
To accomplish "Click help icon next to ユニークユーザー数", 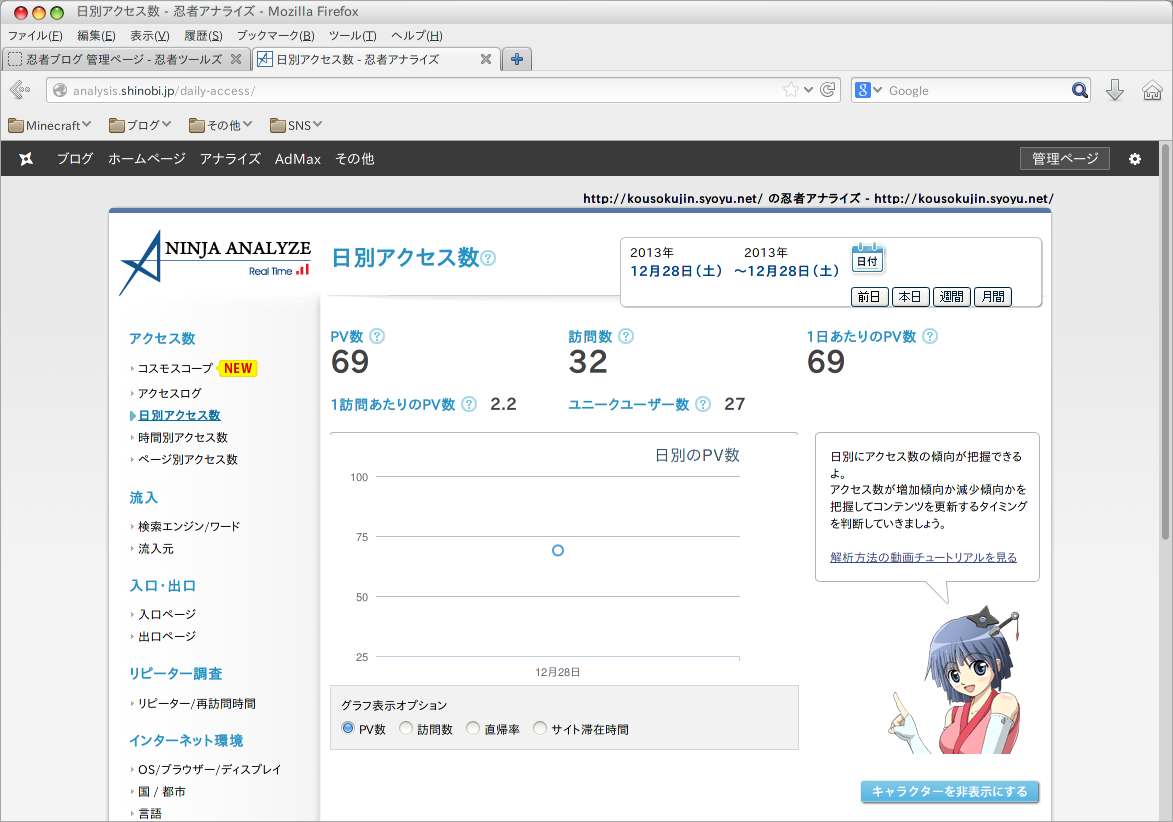I will pyautogui.click(x=703, y=404).
